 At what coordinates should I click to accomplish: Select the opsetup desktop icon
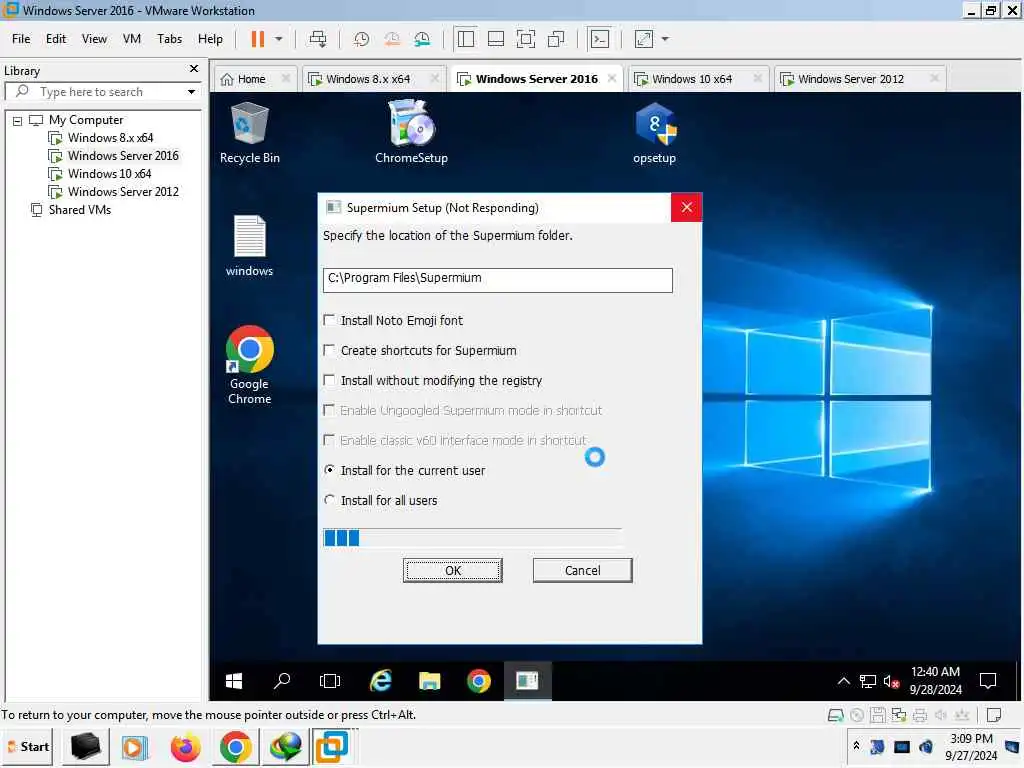654,133
